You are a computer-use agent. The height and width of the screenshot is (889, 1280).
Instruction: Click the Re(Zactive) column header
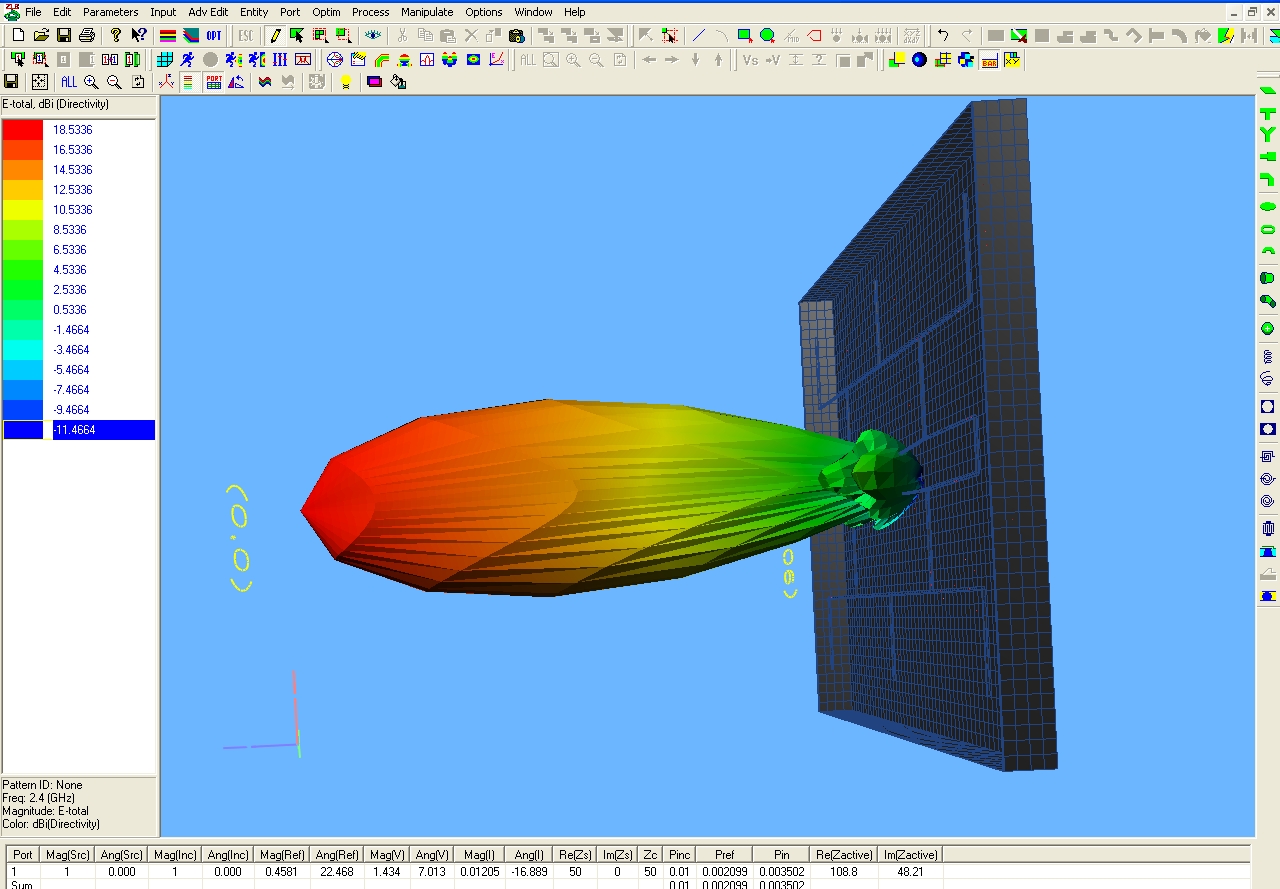[845, 854]
